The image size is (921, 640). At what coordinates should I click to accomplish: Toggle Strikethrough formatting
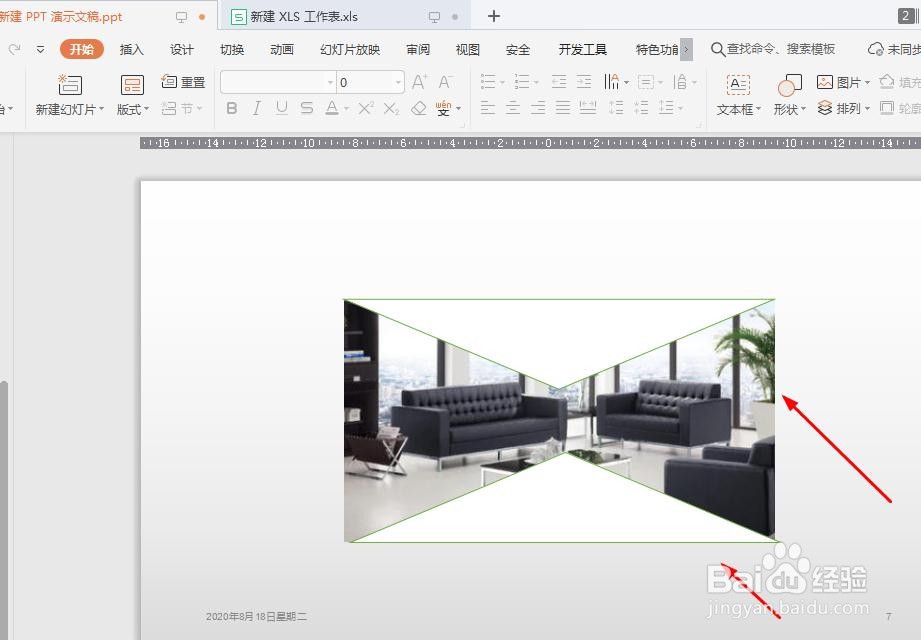pos(307,109)
